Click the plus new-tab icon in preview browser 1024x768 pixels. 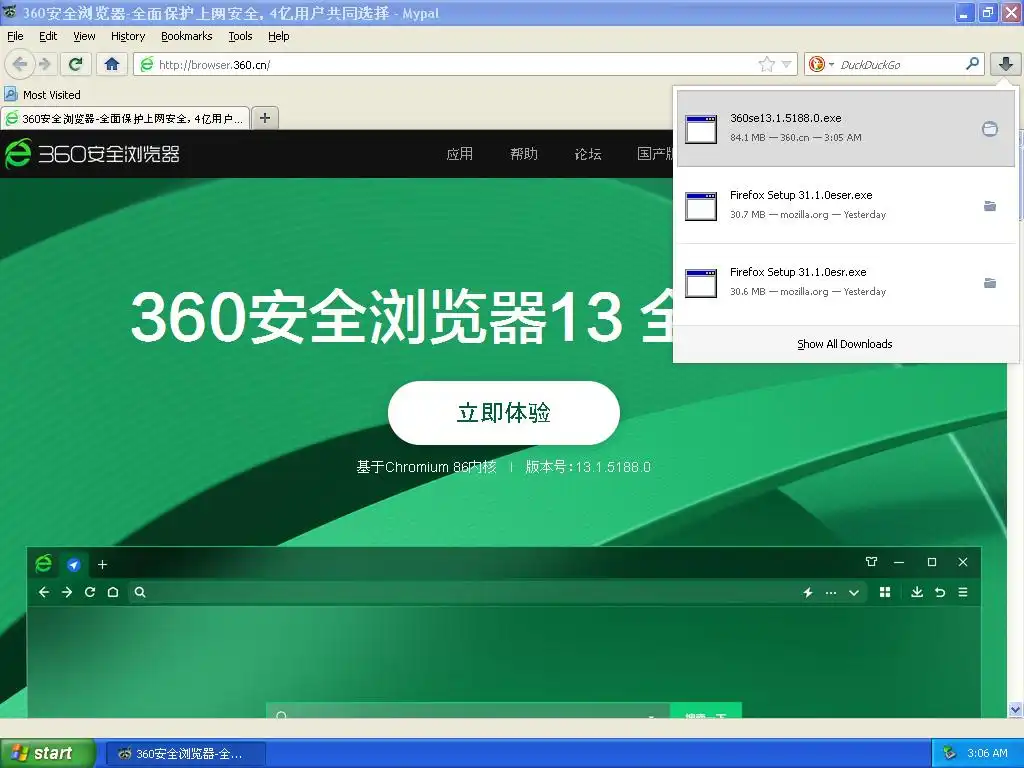[103, 565]
